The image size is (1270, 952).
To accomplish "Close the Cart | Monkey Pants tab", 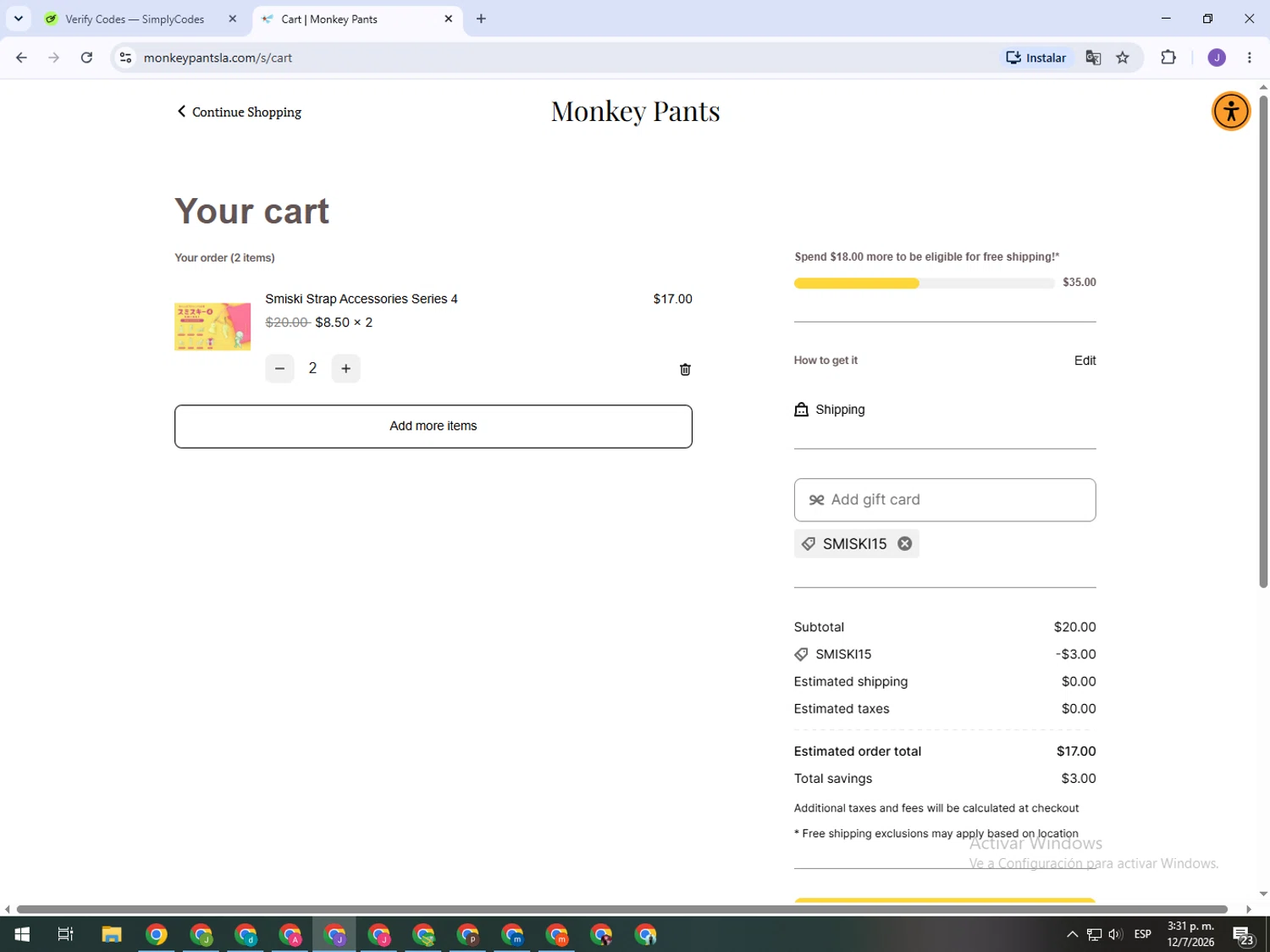I will coord(449,19).
